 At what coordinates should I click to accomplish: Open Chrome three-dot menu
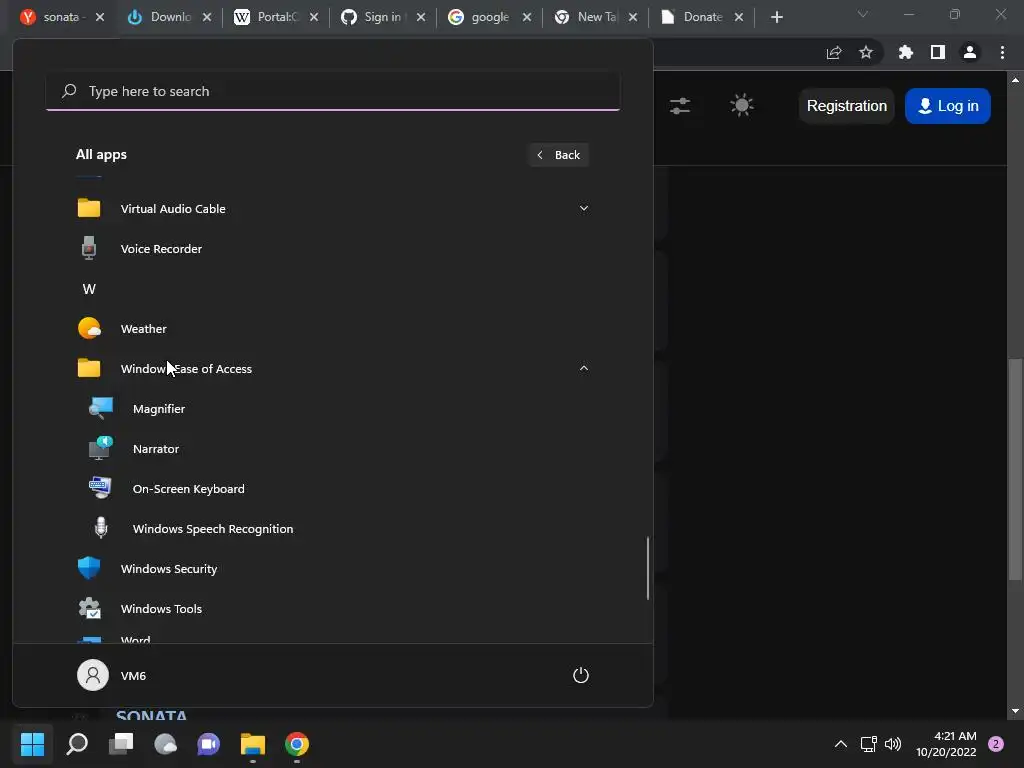[x=1002, y=52]
